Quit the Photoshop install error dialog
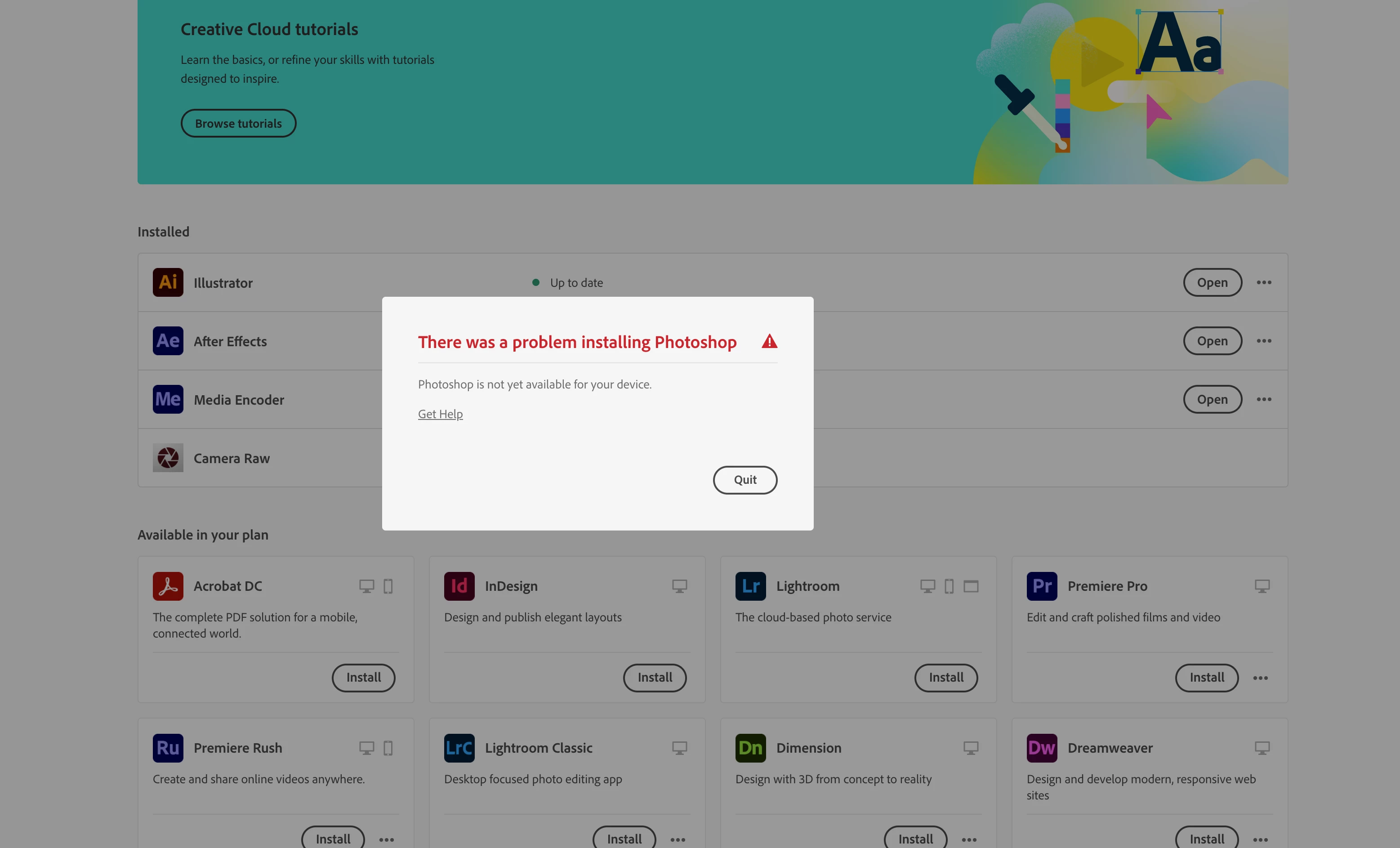Viewport: 1400px width, 848px height. (x=745, y=480)
